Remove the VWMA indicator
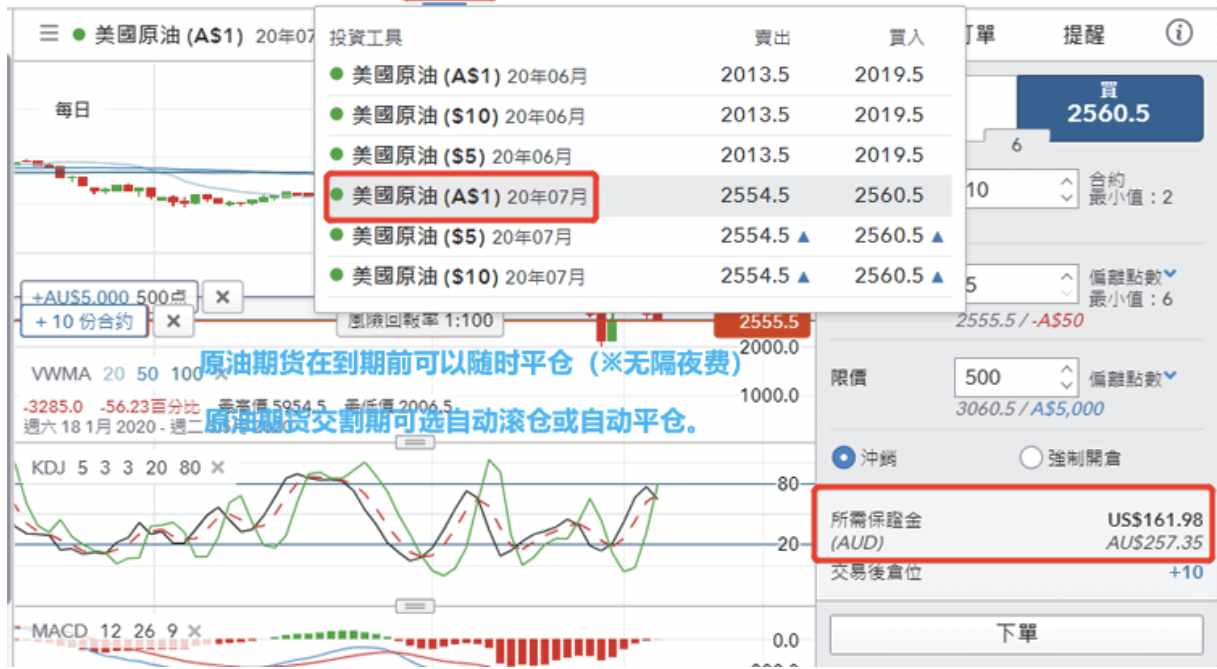The height and width of the screenshot is (669, 1217). pos(220,374)
